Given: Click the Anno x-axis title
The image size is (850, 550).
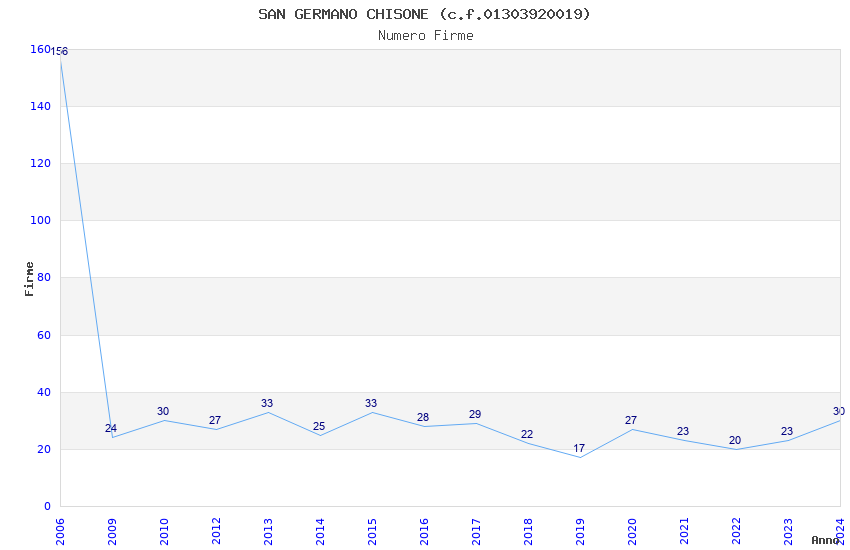Looking at the screenshot, I should (825, 540).
